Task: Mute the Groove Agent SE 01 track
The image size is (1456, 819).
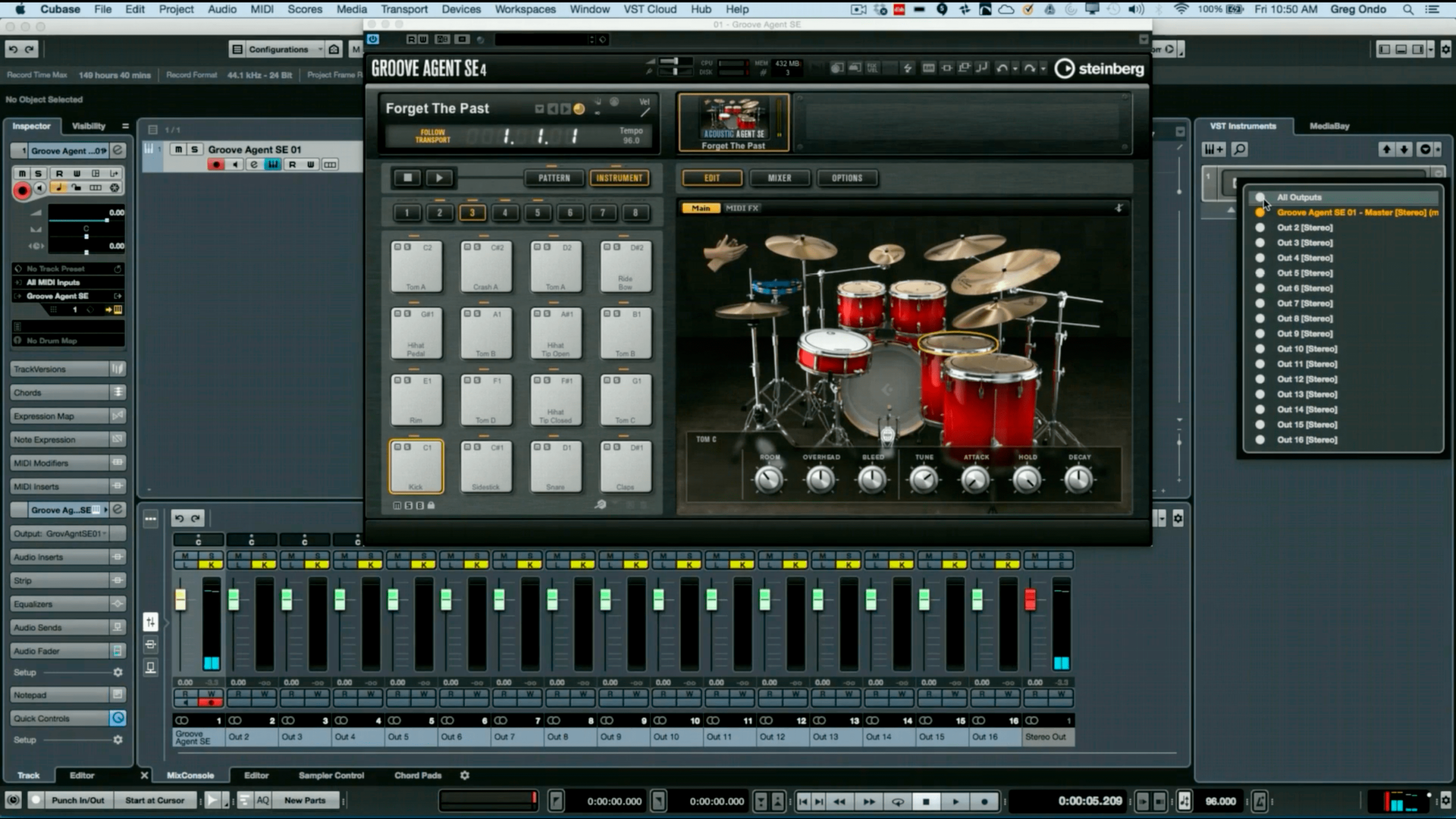Action: point(179,149)
